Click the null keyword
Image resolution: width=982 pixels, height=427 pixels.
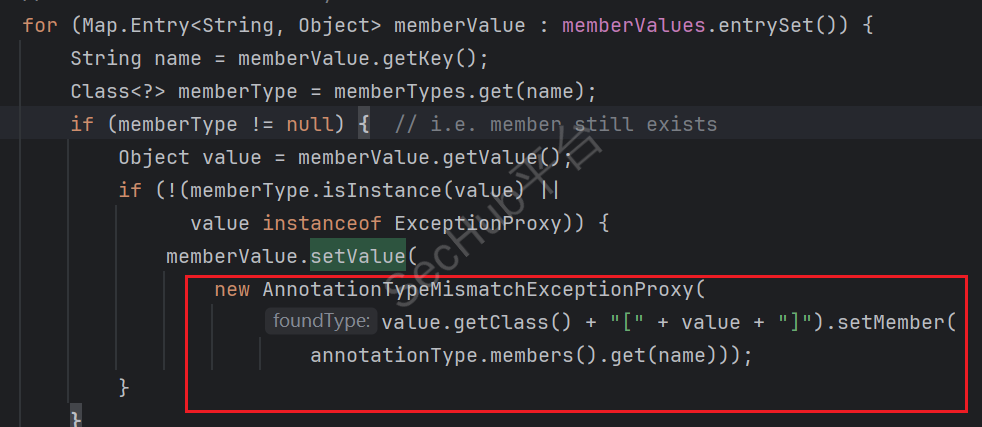(x=308, y=125)
